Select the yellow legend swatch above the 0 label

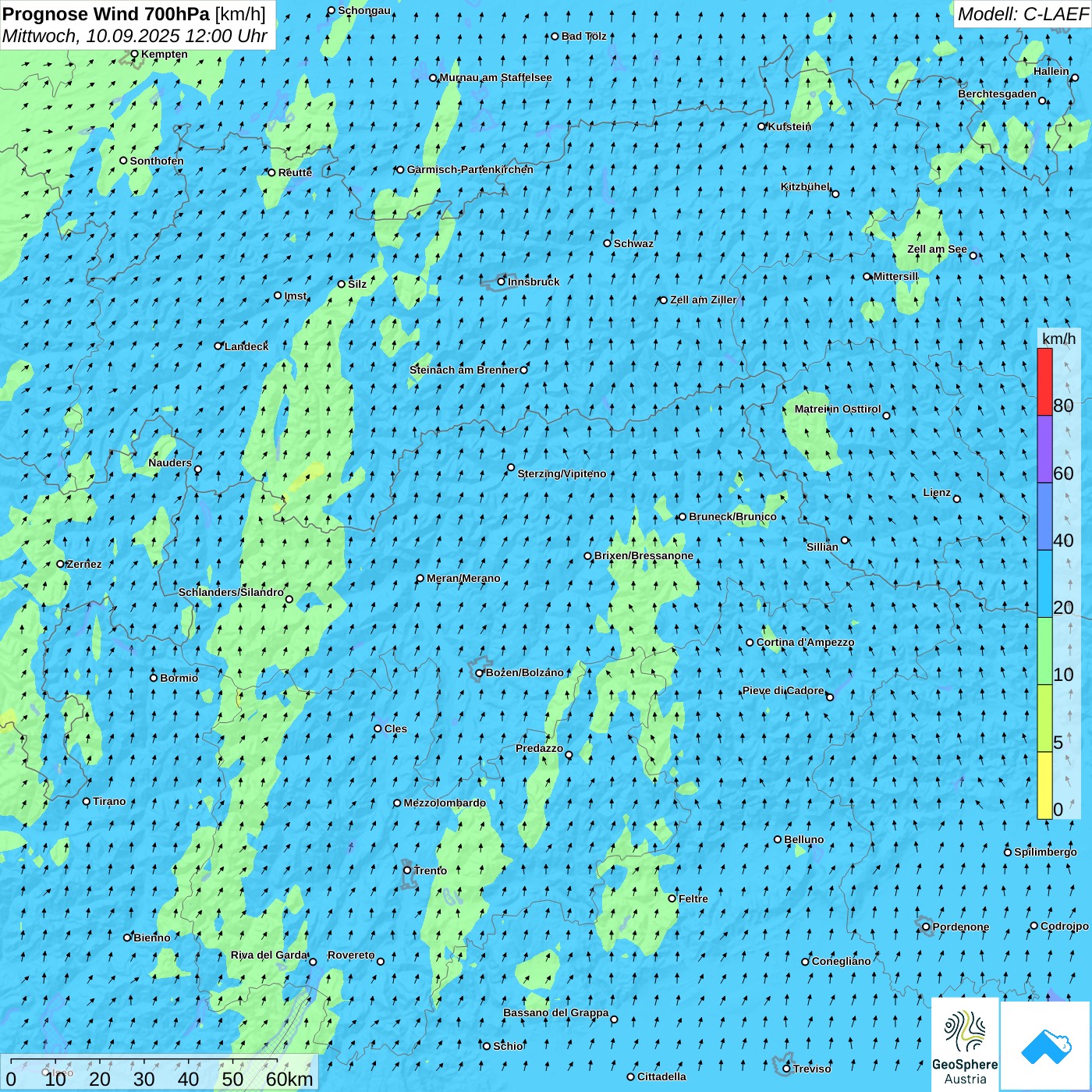click(x=1044, y=785)
